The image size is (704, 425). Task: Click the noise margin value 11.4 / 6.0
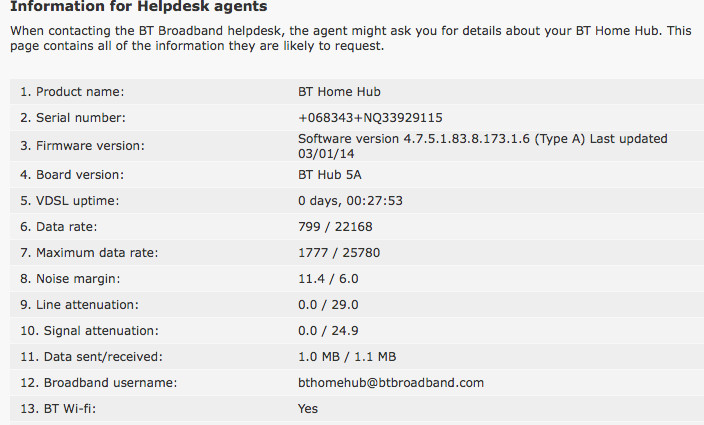pos(328,279)
